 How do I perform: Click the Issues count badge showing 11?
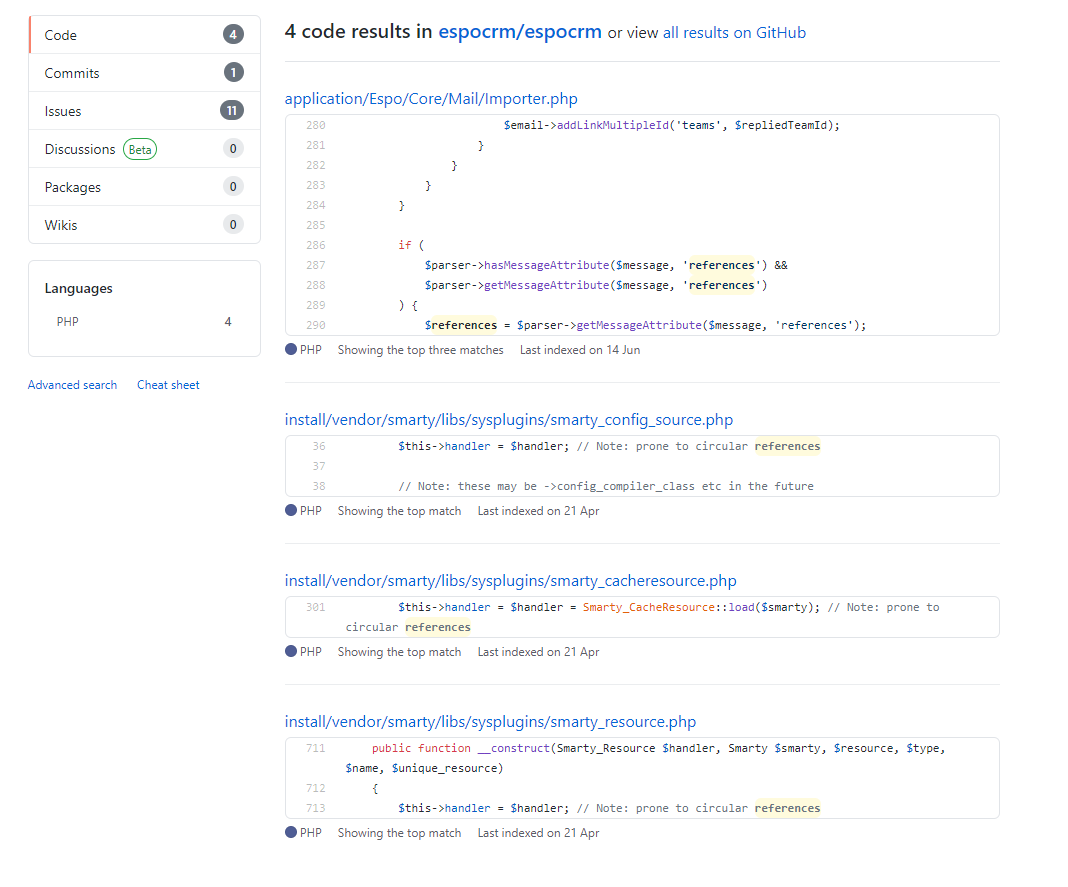(232, 111)
